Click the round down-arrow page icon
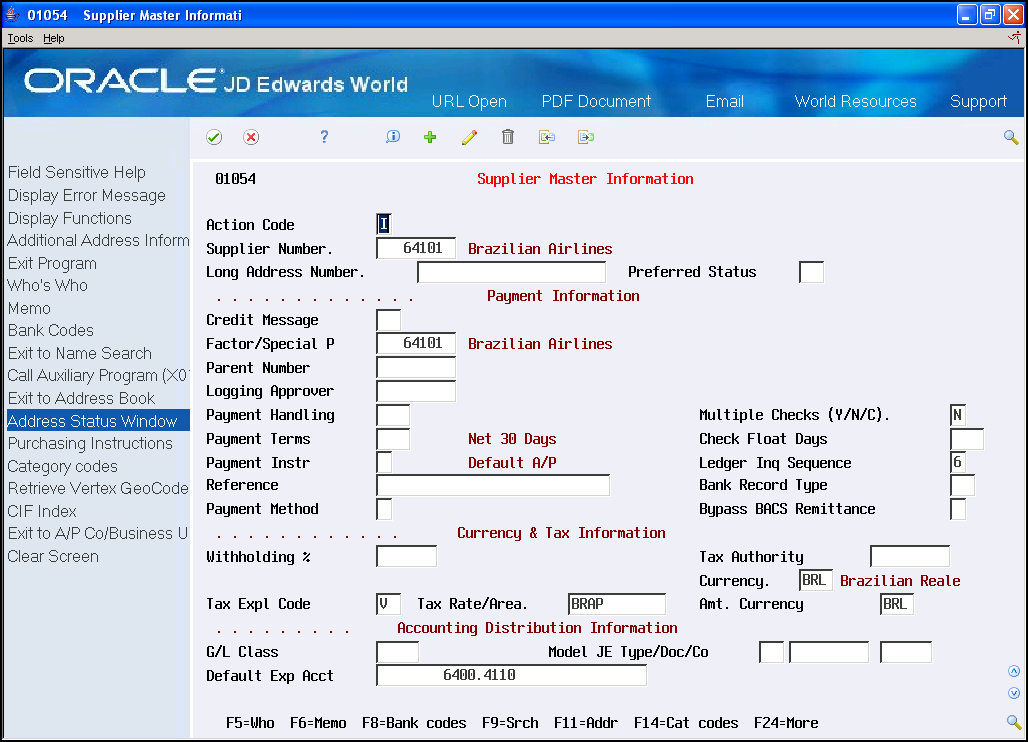 click(x=1014, y=693)
